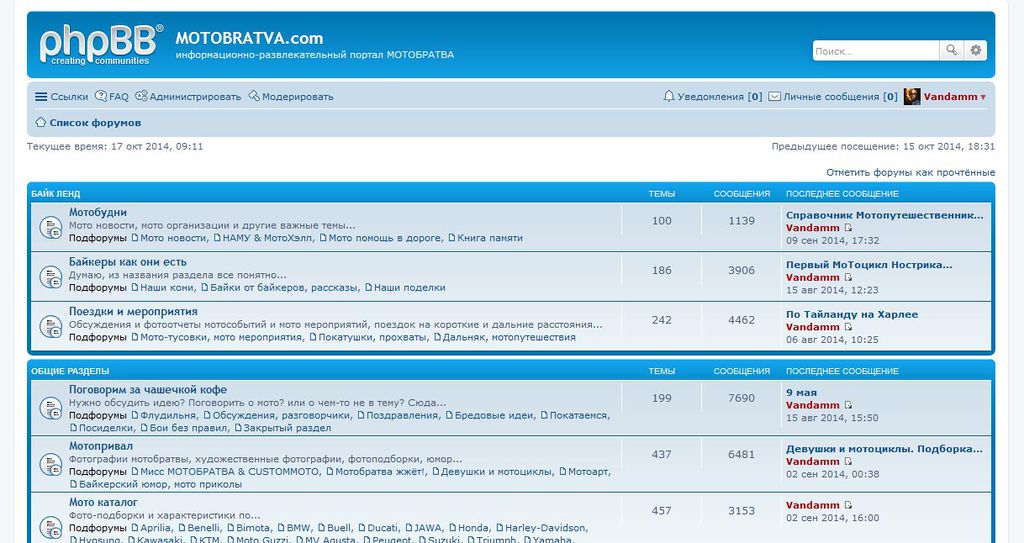Click the Поездки и мероприятия forum status icon
Image resolution: width=1024 pixels, height=543 pixels.
51,326
